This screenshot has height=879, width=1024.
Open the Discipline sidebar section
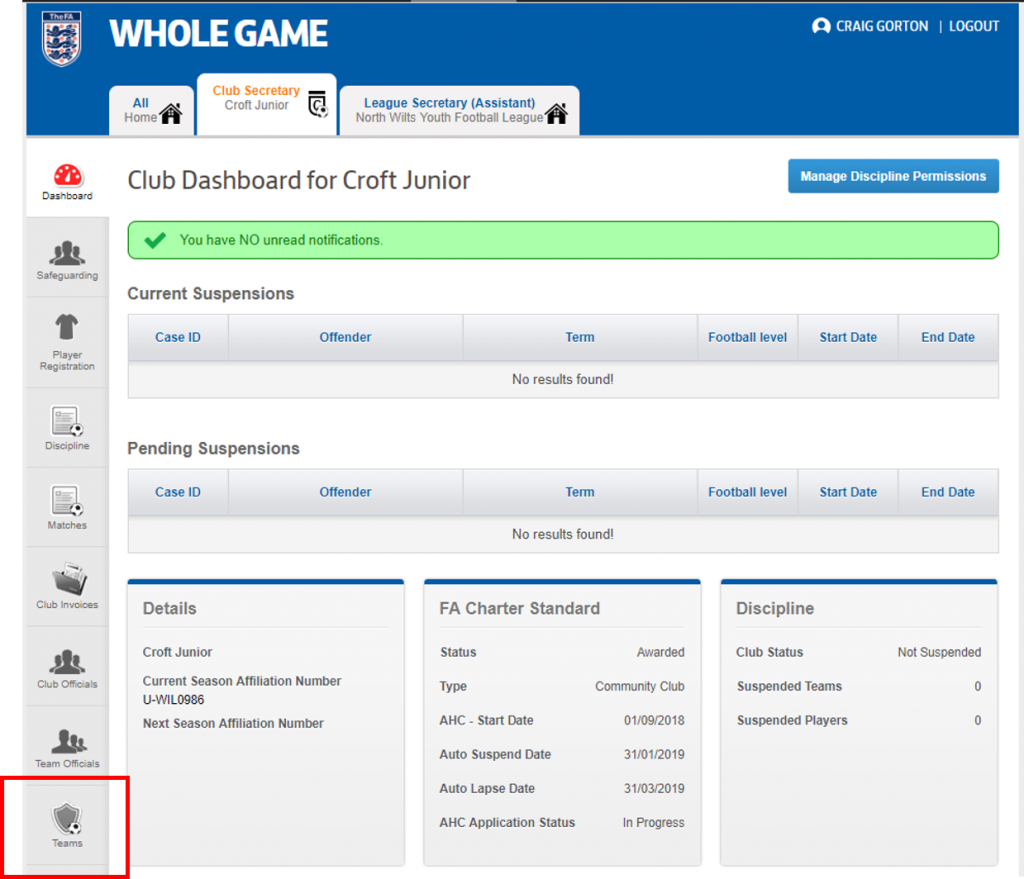point(67,428)
